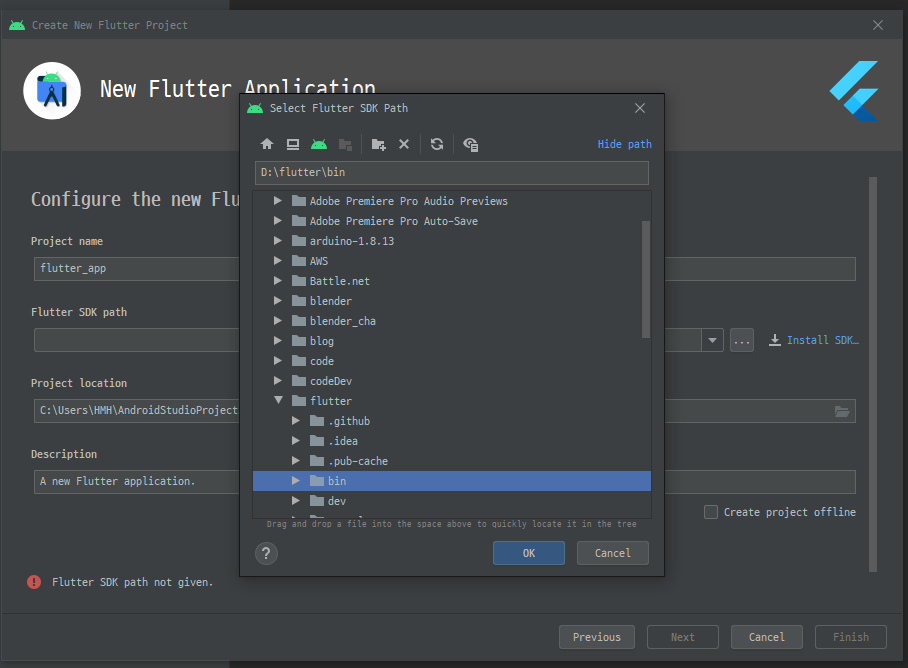Cancel the SDK path selection dialog

point(613,553)
